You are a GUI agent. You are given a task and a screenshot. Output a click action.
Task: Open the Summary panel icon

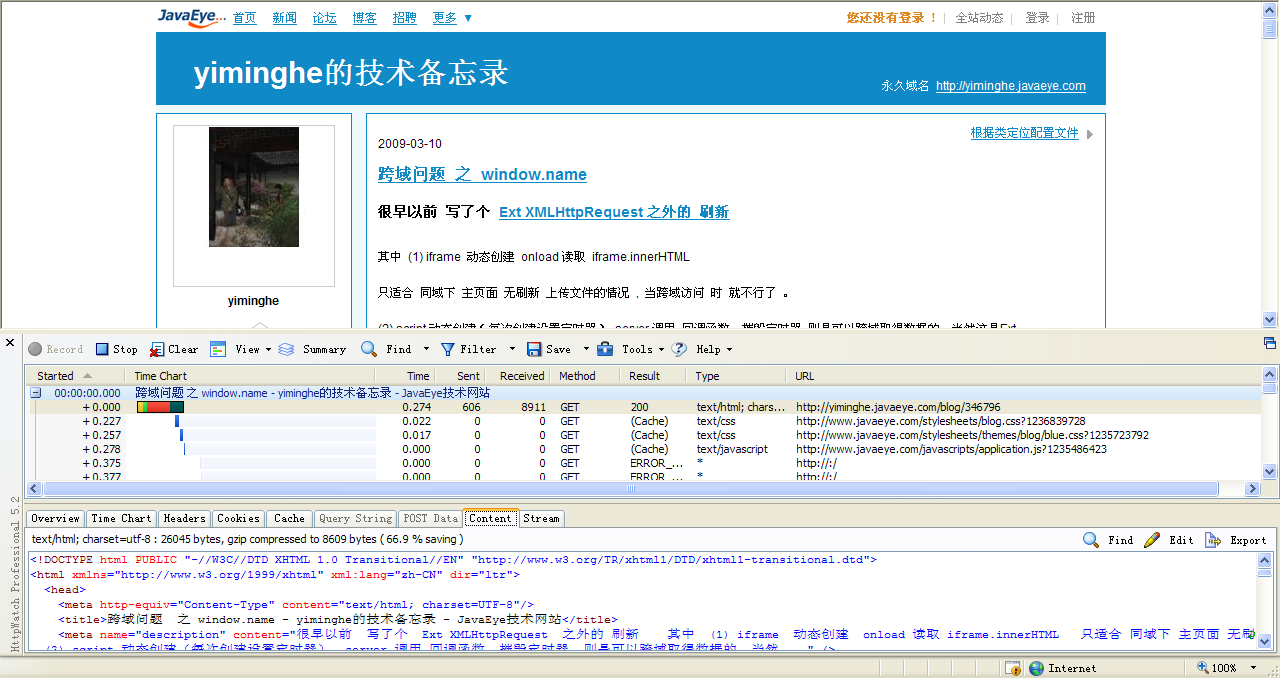pos(286,349)
